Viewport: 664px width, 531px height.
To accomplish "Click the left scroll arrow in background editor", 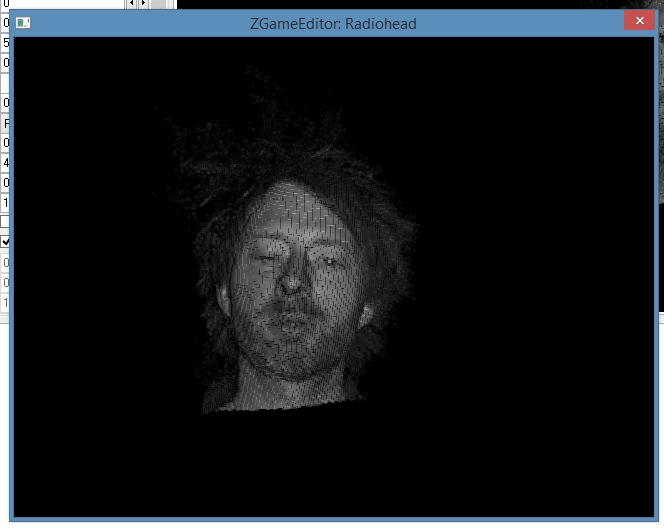I will coord(131,3).
